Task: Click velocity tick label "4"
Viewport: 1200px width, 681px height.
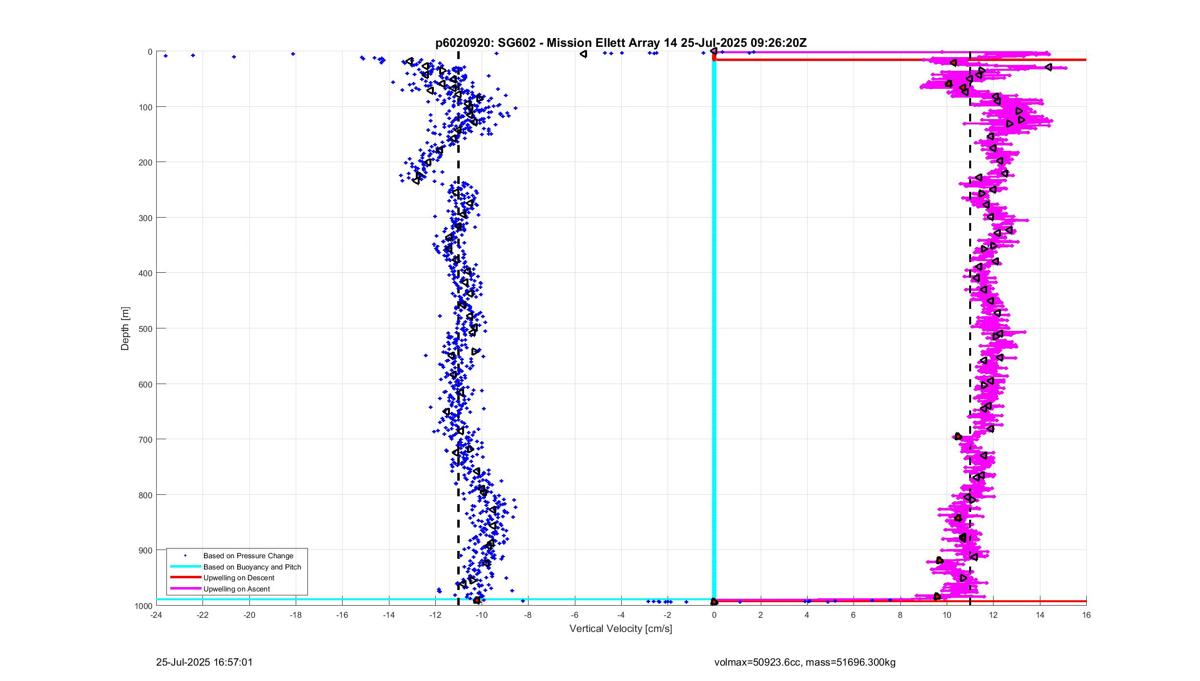Action: (x=807, y=614)
